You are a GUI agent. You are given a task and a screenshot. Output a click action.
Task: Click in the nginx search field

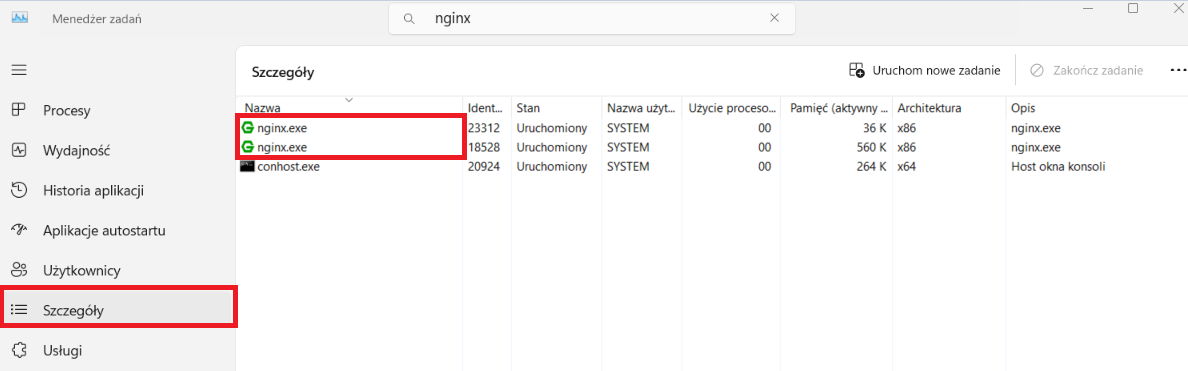(x=591, y=18)
